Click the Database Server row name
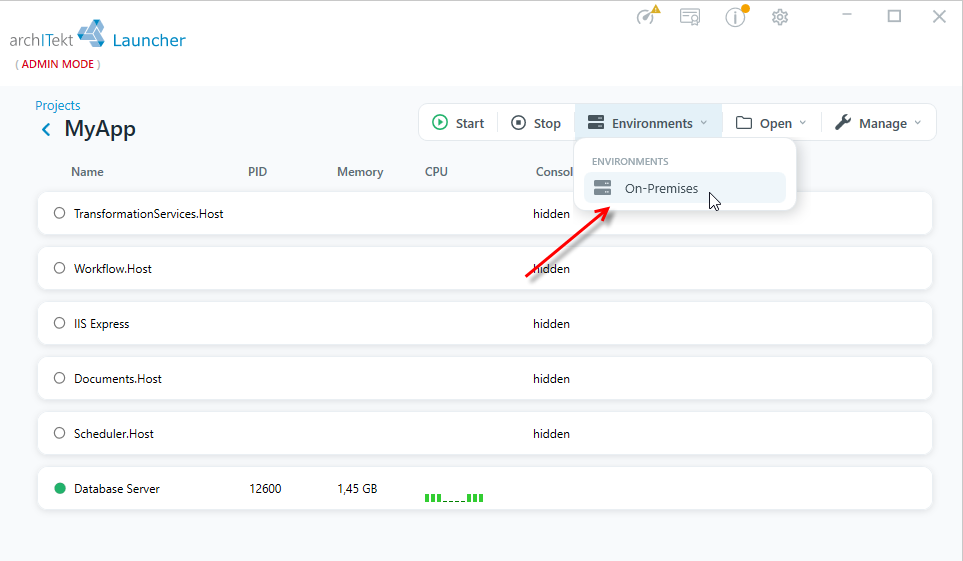This screenshot has height=561, width=963. click(x=117, y=488)
